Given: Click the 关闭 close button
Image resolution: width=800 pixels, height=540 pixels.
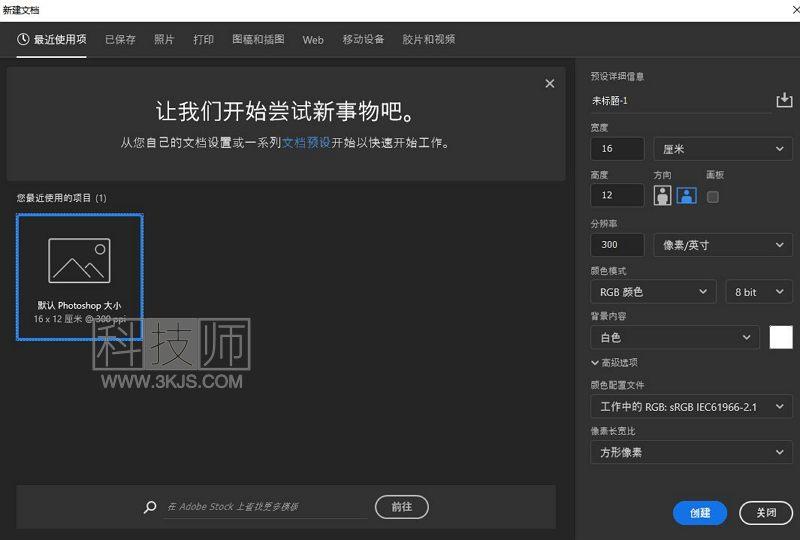Looking at the screenshot, I should pyautogui.click(x=766, y=513).
